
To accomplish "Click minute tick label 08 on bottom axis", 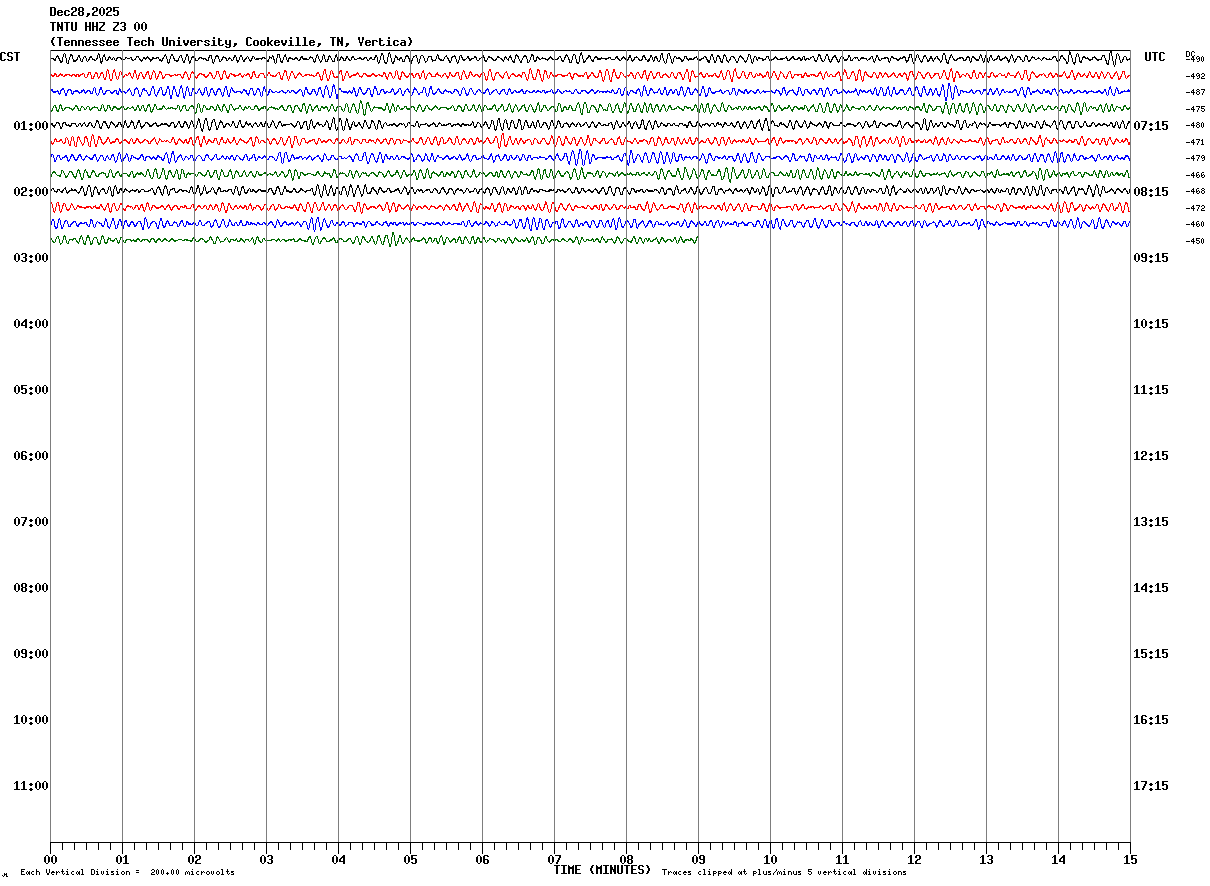I will coord(626,860).
